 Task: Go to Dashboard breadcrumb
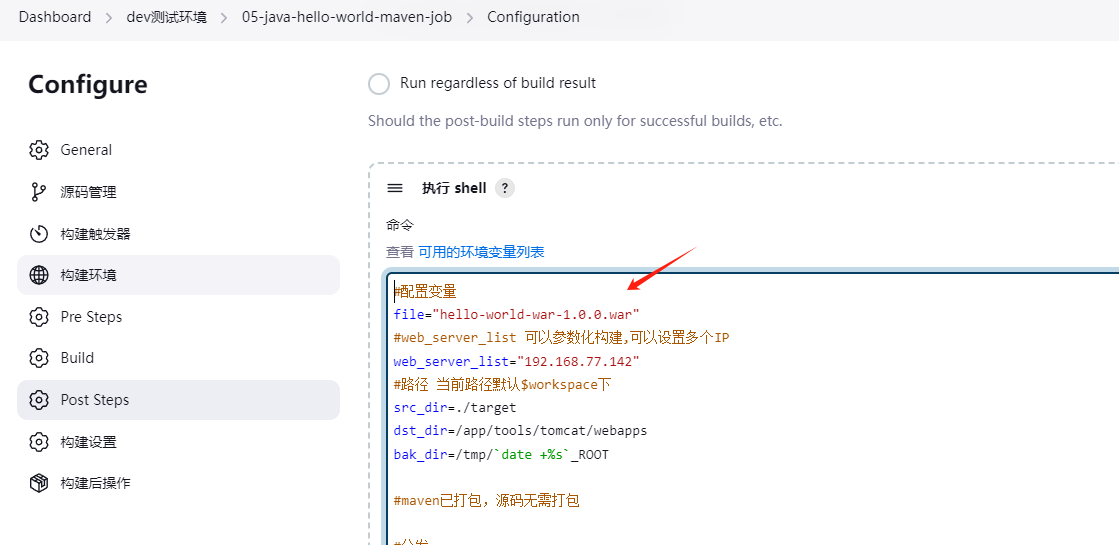click(55, 17)
